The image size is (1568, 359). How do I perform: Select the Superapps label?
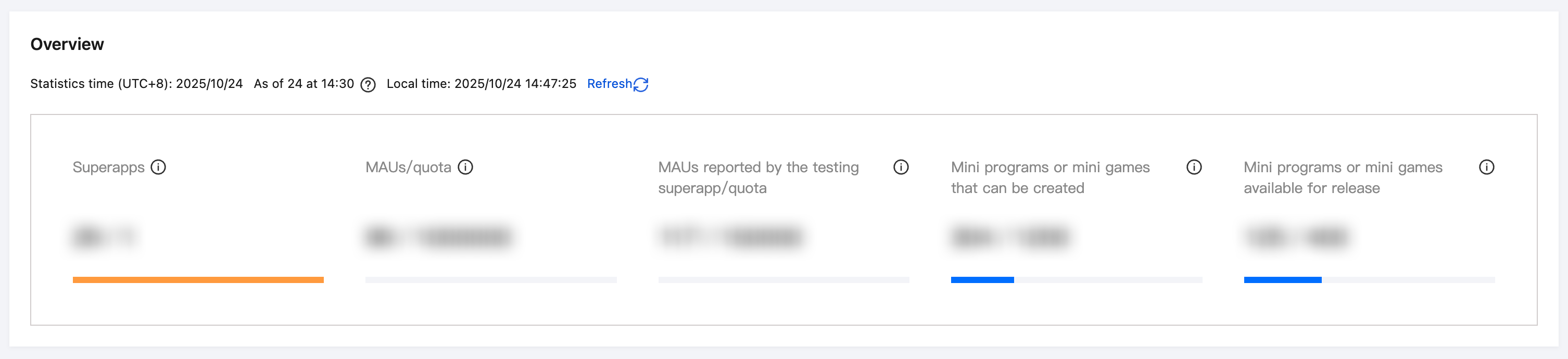click(x=108, y=168)
